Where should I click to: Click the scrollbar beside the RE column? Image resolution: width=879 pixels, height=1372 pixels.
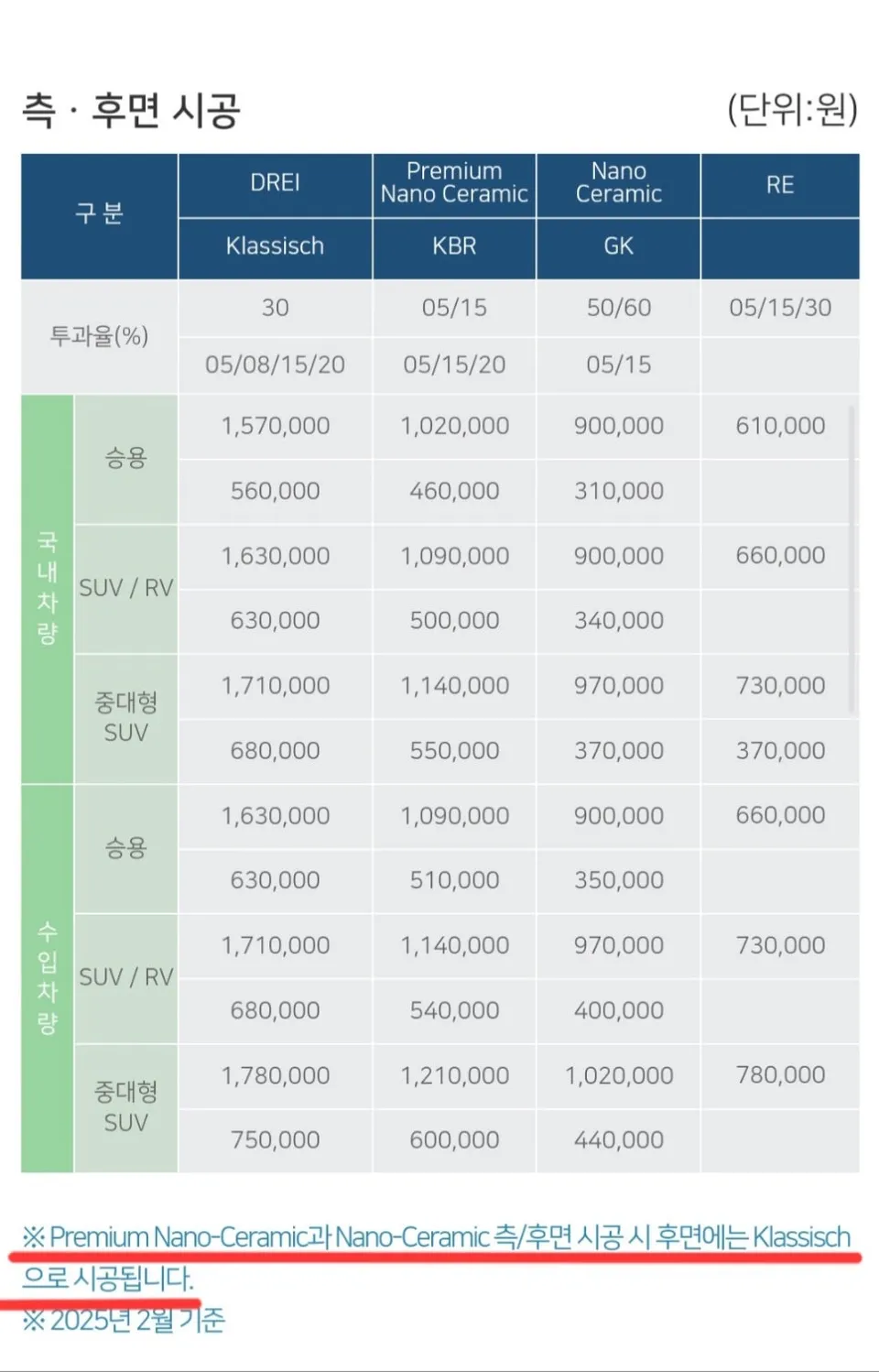click(x=852, y=559)
